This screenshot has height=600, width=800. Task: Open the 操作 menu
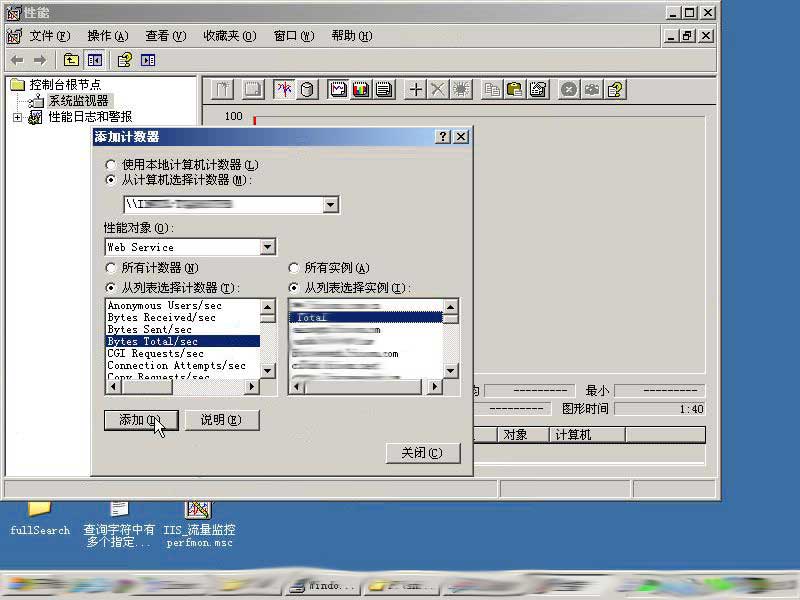108,36
